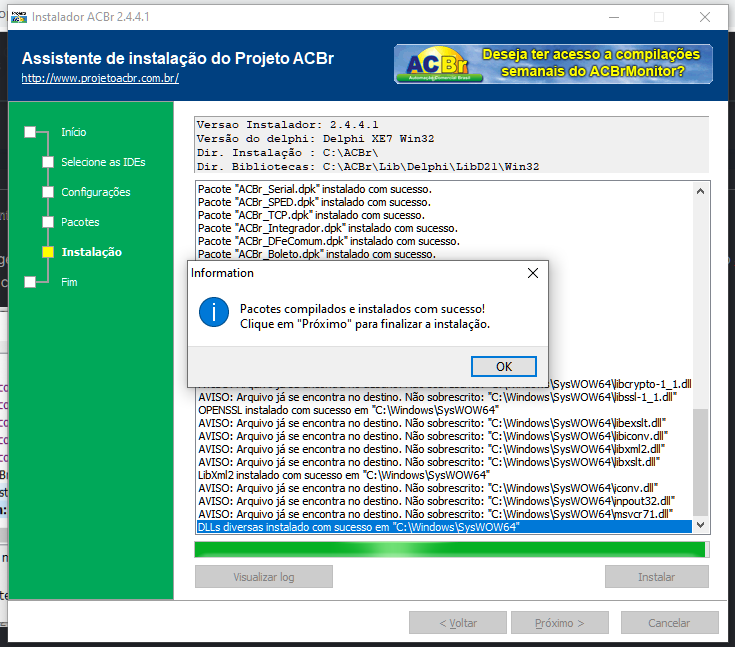Screen dimensions: 735x647
Task: Minimize the Instalador ACBr window
Action: pos(614,17)
